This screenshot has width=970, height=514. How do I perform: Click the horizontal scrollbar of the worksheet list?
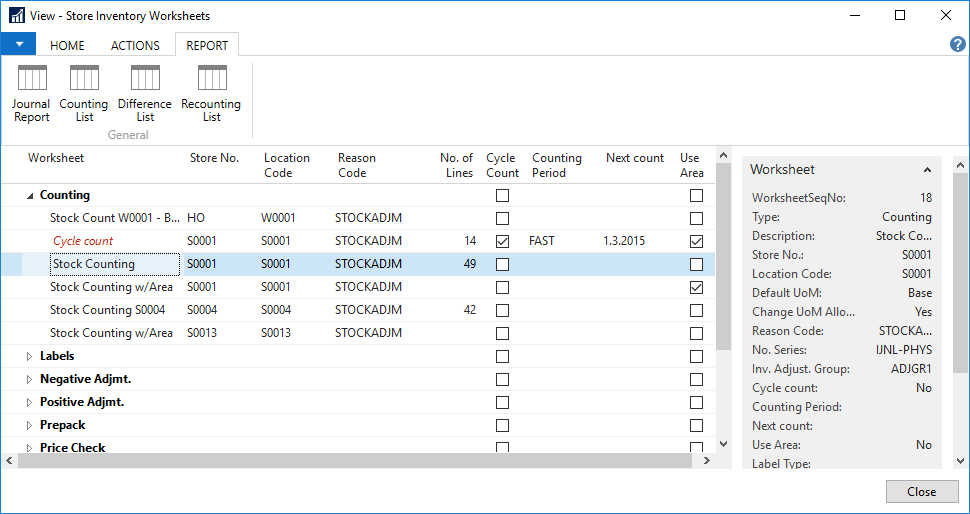(x=350, y=460)
